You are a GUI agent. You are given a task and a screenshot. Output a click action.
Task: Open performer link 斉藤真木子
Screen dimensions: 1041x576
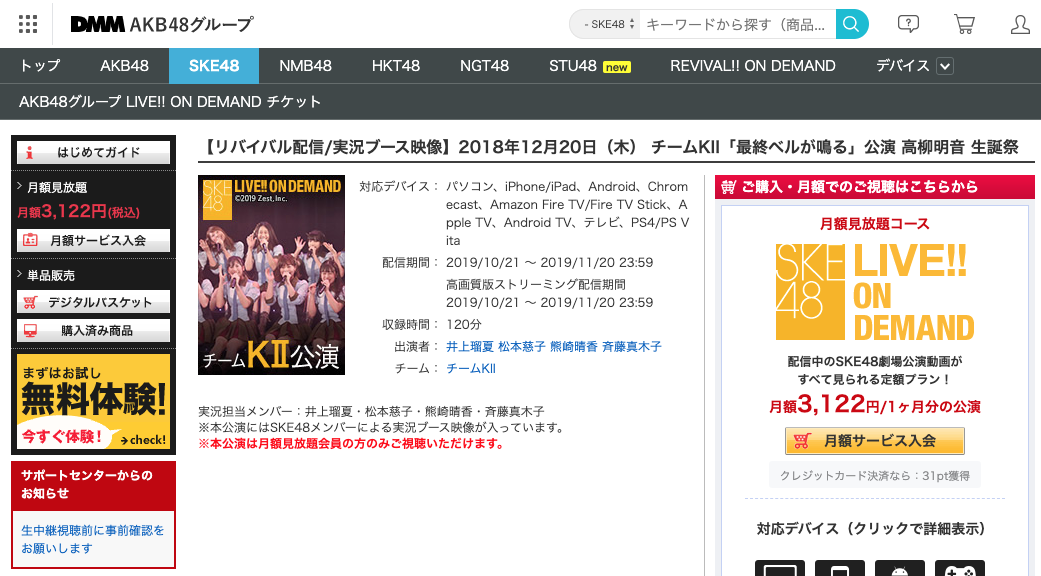click(x=632, y=346)
